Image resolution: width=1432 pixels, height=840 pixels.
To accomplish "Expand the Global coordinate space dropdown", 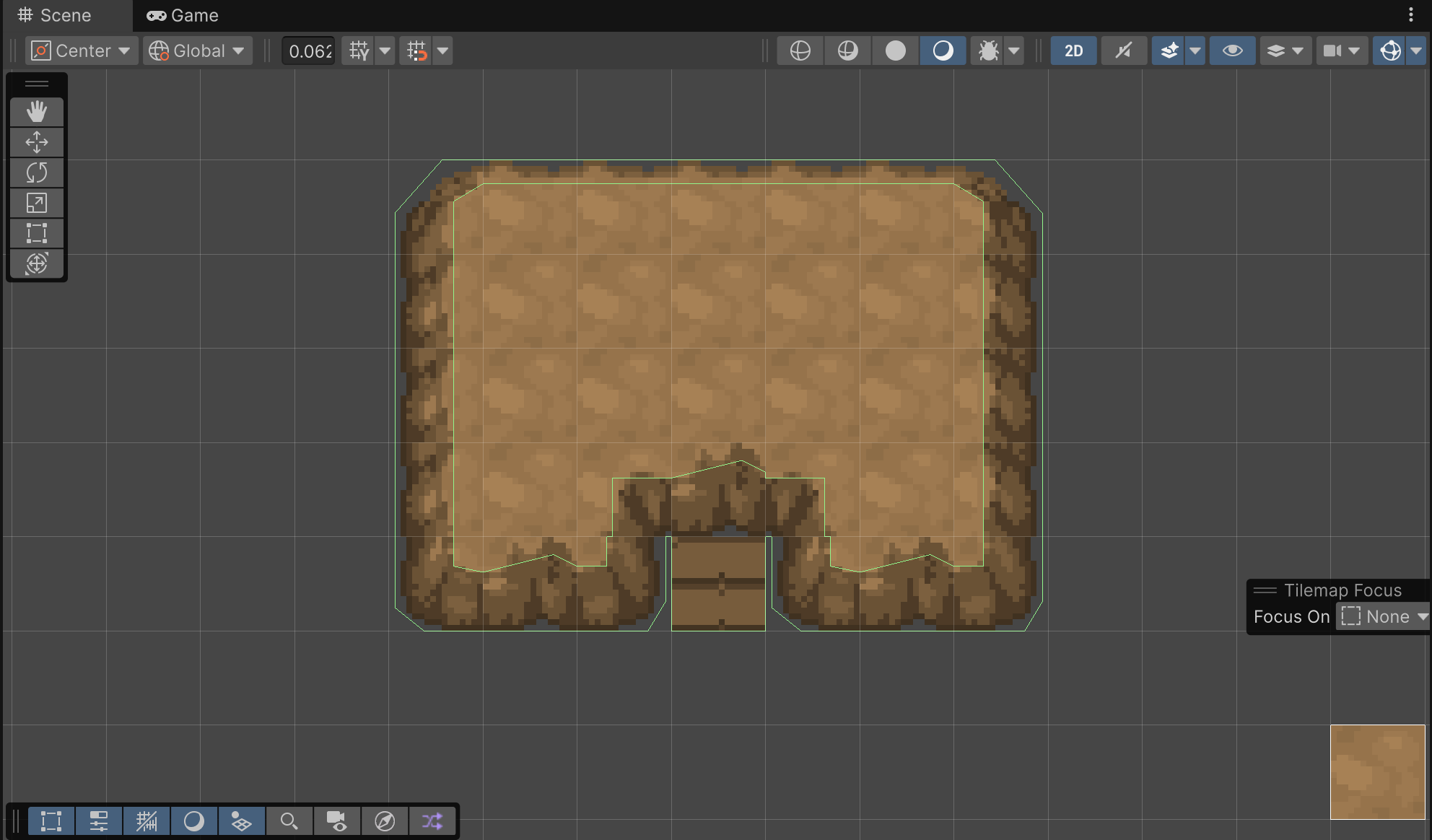I will [197, 51].
